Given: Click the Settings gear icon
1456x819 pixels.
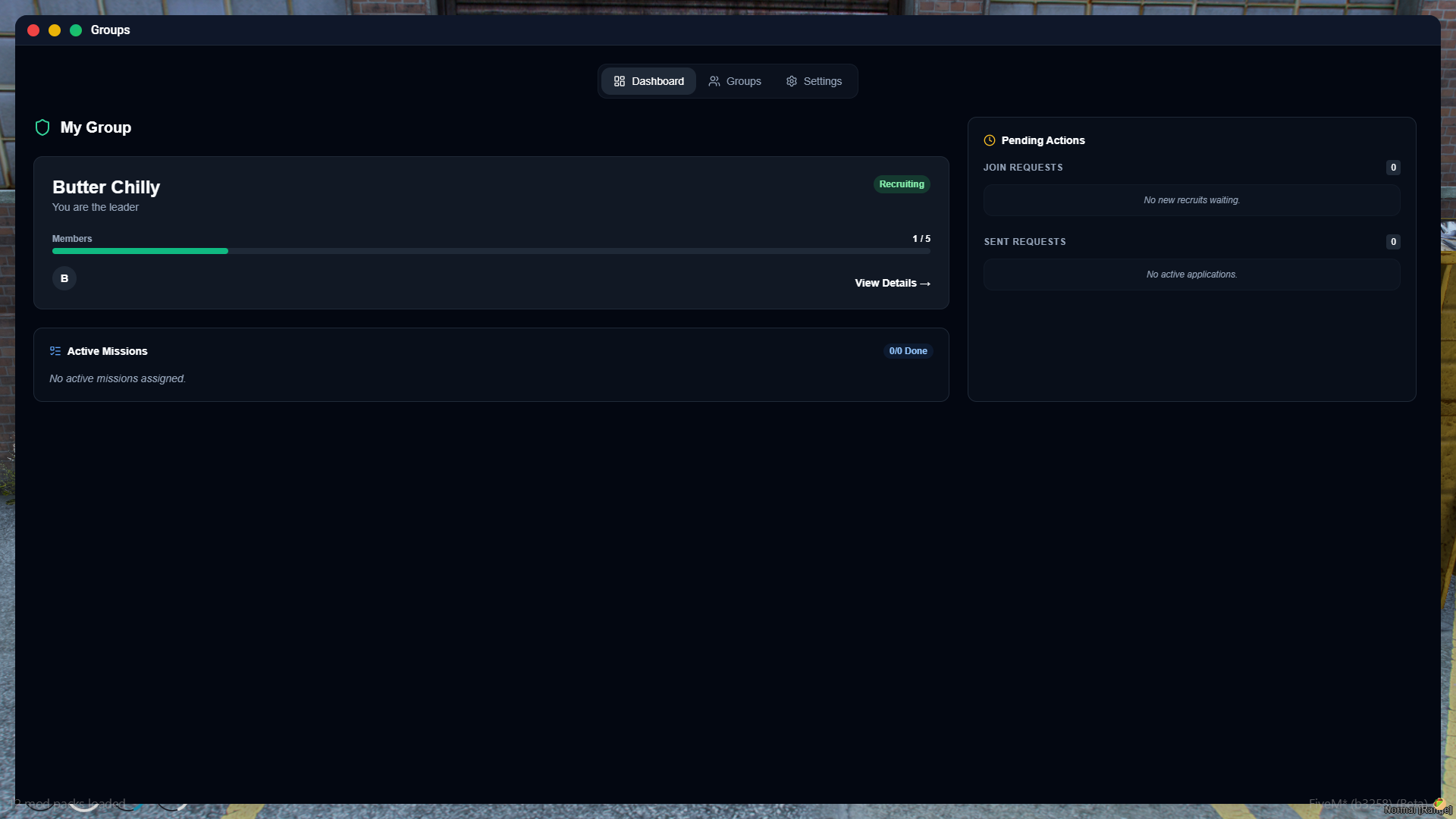Looking at the screenshot, I should pos(792,81).
